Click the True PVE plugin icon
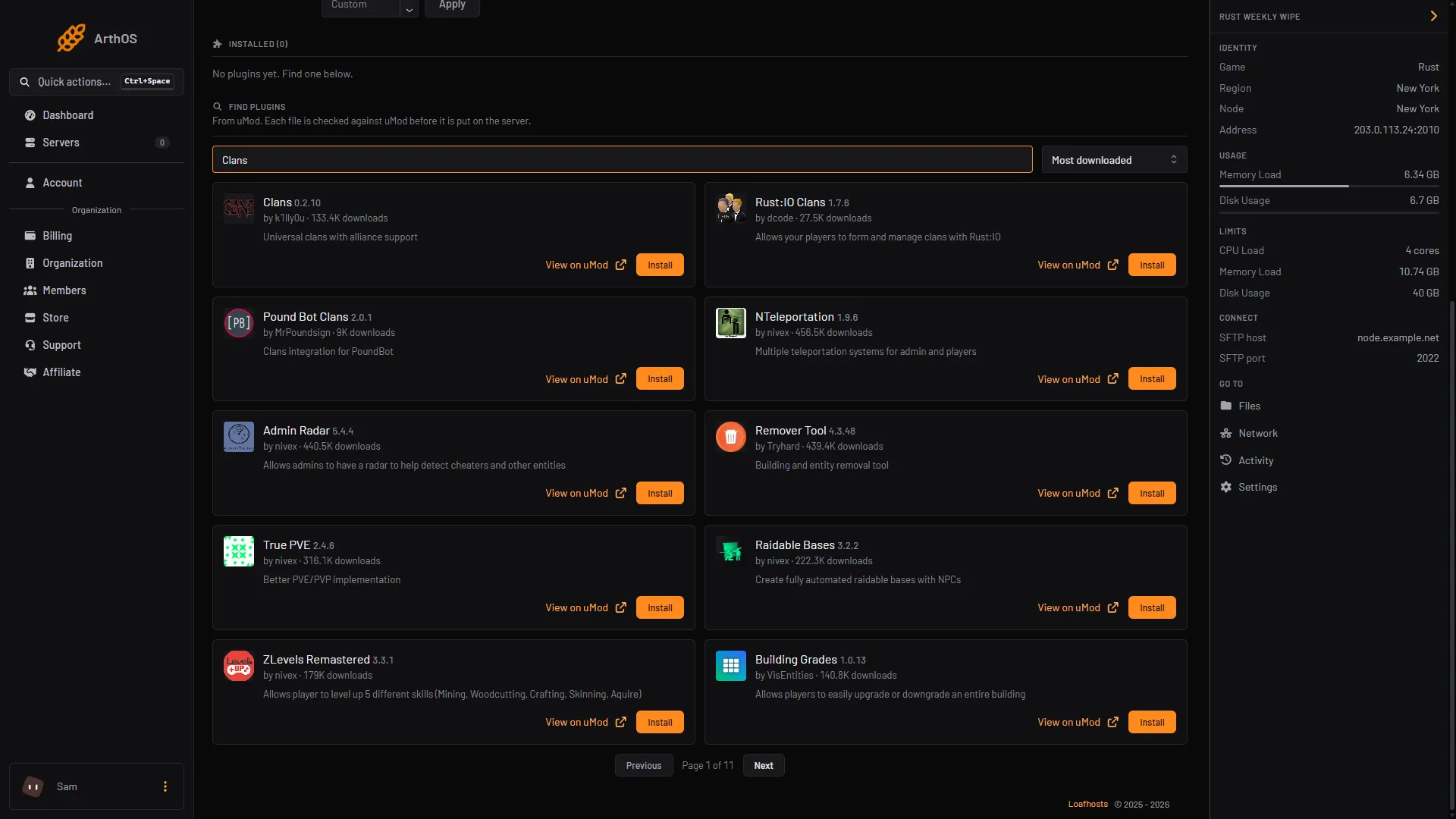Image resolution: width=1456 pixels, height=819 pixels. (239, 552)
